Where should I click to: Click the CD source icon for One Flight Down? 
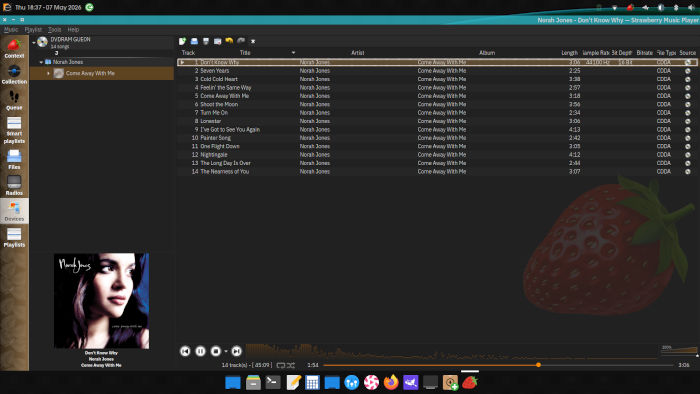click(x=688, y=146)
